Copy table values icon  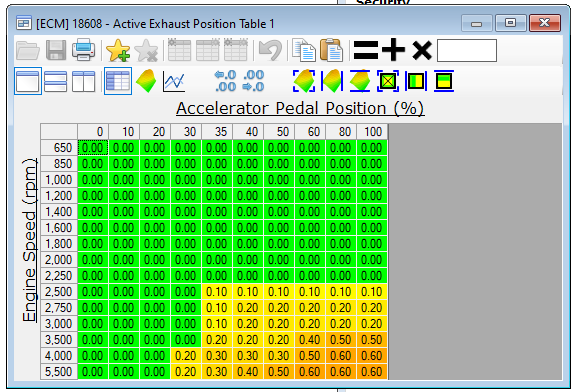[x=304, y=50]
